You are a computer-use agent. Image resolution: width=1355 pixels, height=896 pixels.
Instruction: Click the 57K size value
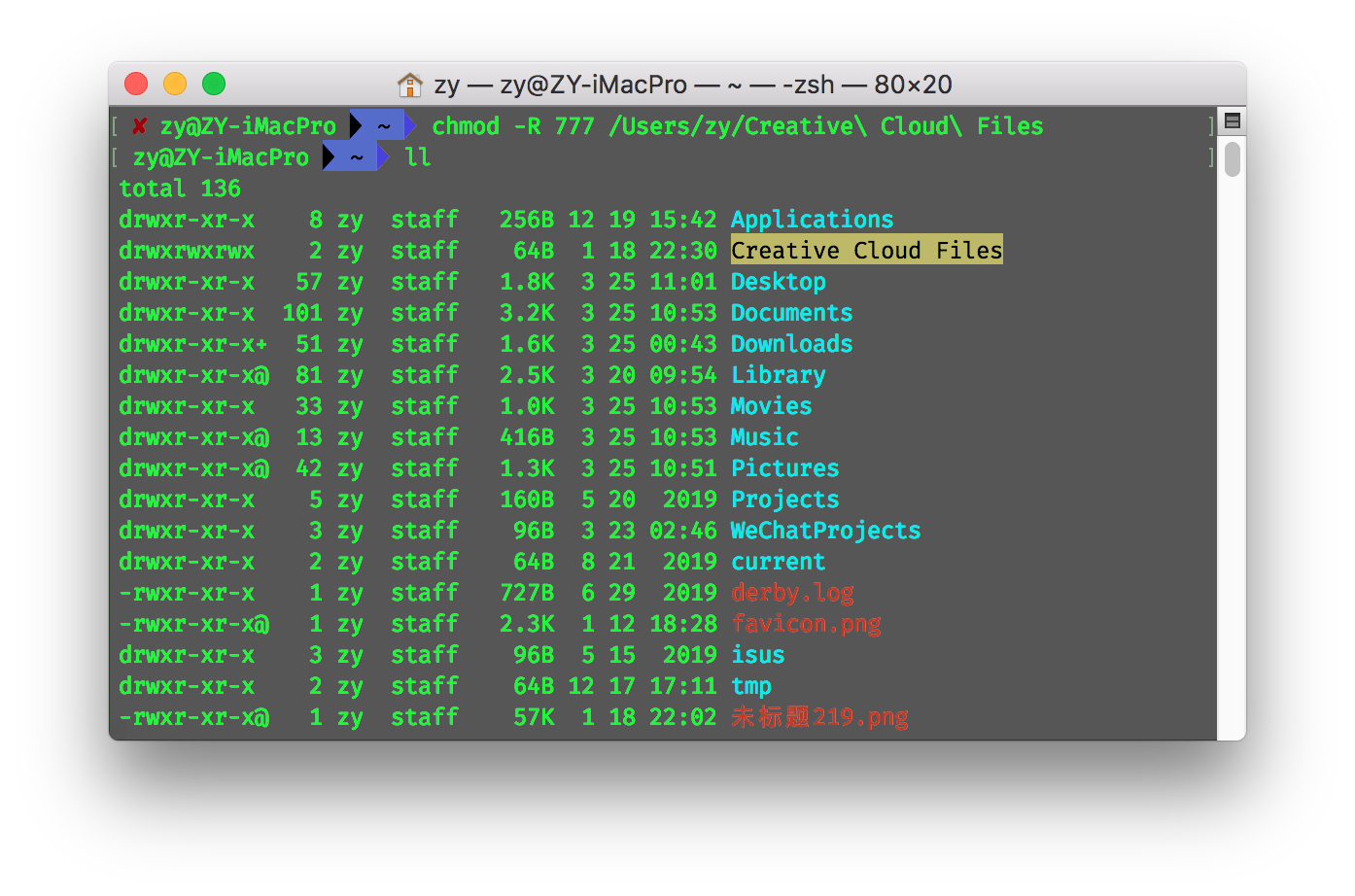tap(534, 717)
